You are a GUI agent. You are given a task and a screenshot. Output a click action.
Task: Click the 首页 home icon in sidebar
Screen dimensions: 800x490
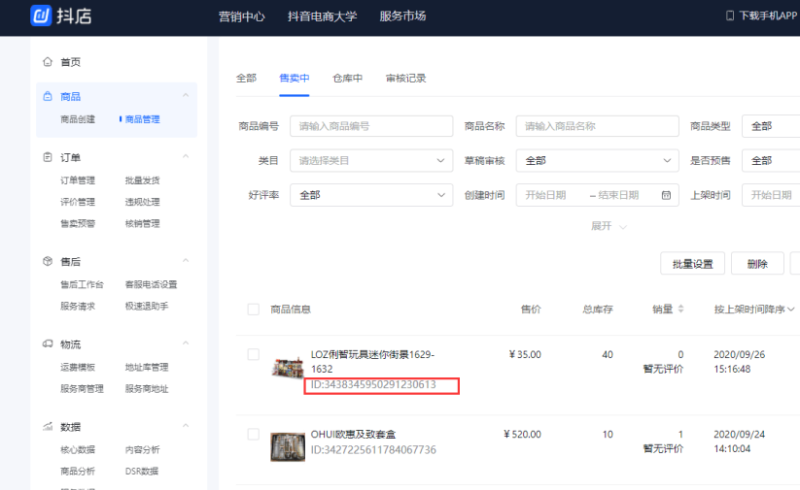click(47, 62)
